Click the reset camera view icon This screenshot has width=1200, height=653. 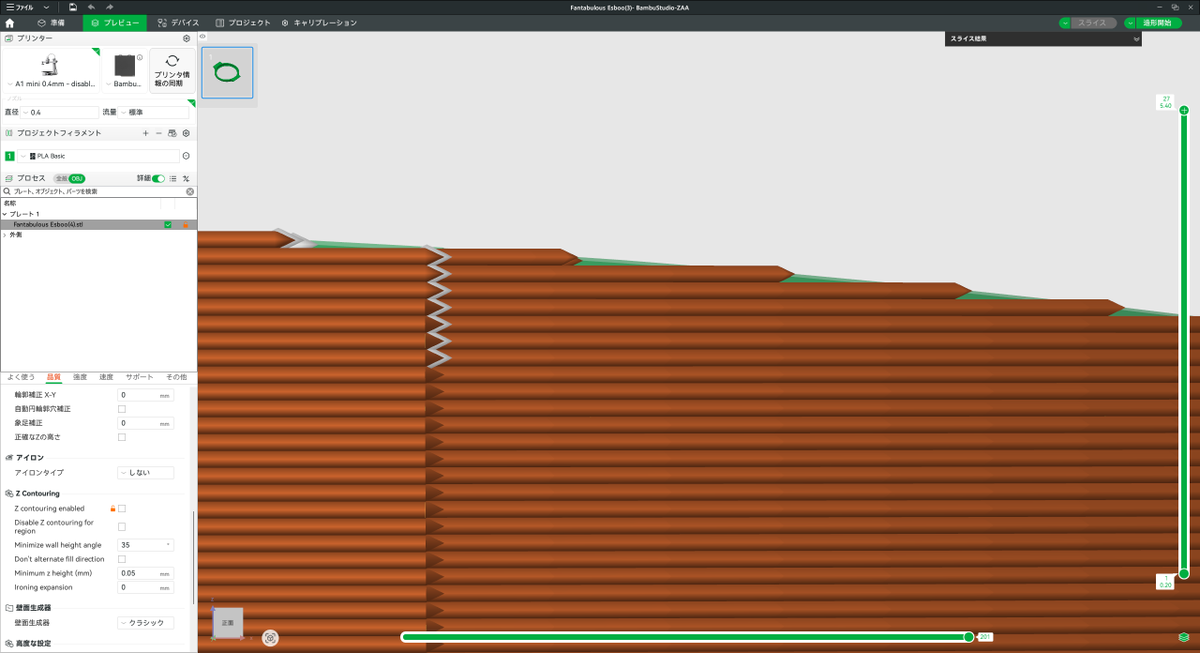pyautogui.click(x=270, y=637)
